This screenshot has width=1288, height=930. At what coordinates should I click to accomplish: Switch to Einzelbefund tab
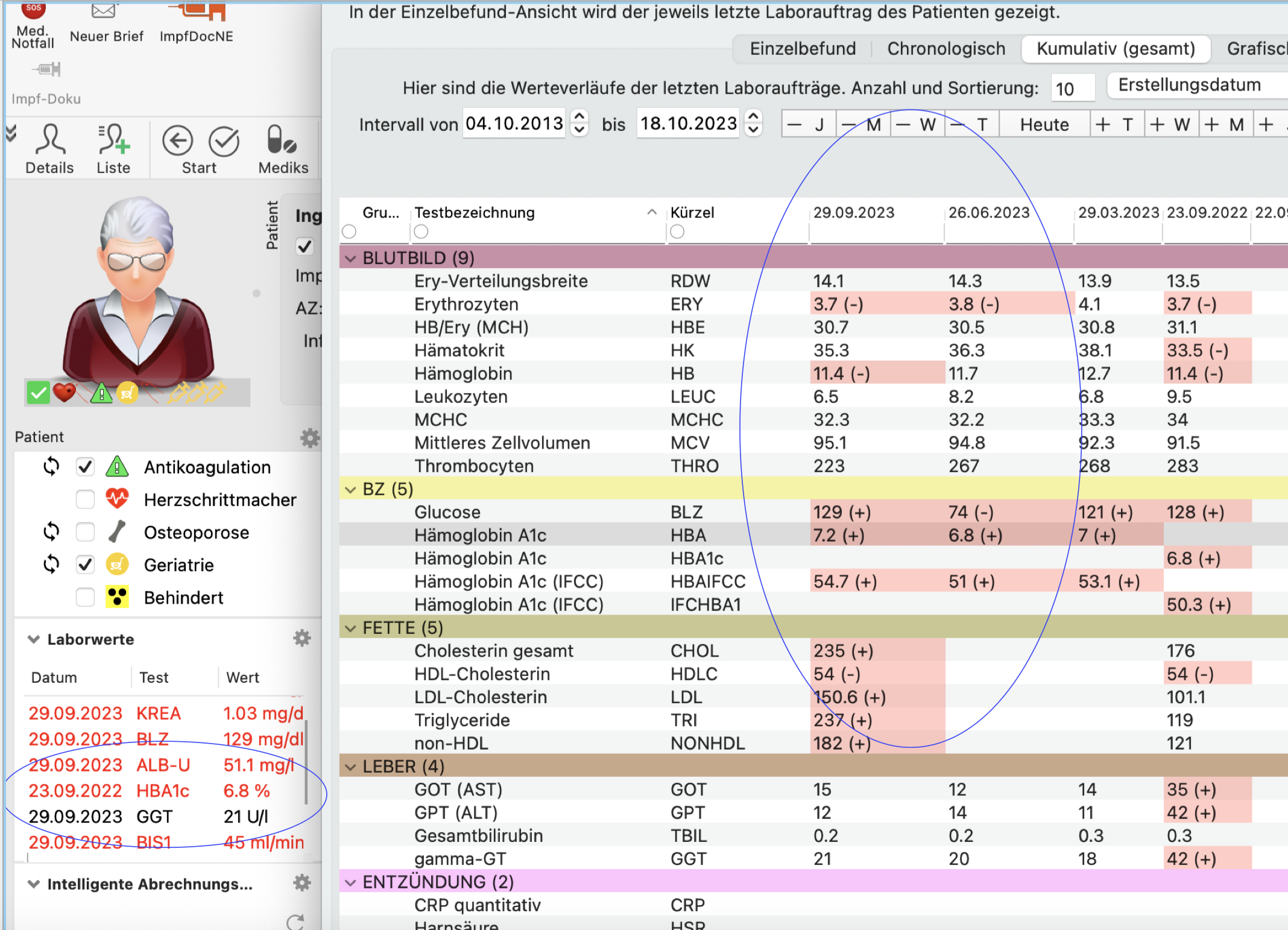(803, 48)
